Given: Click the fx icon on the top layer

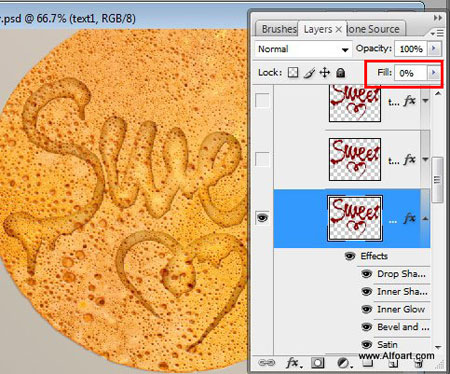Looking at the screenshot, I should tap(410, 100).
